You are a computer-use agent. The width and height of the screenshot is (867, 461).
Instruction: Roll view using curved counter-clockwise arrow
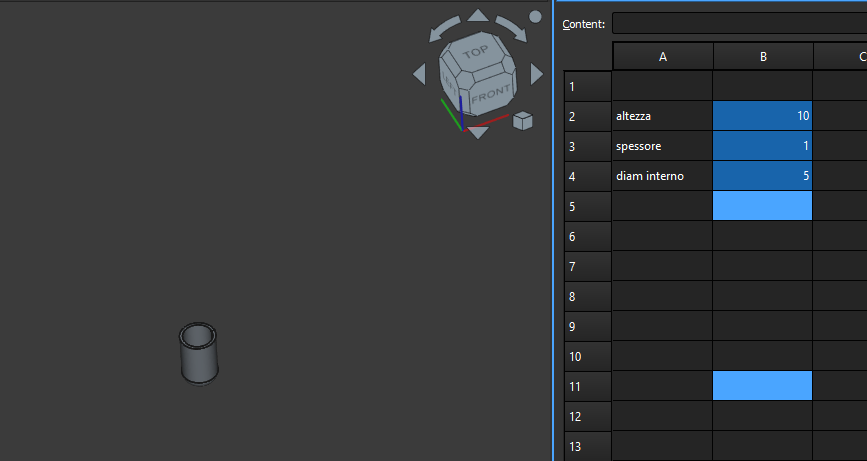pos(445,27)
